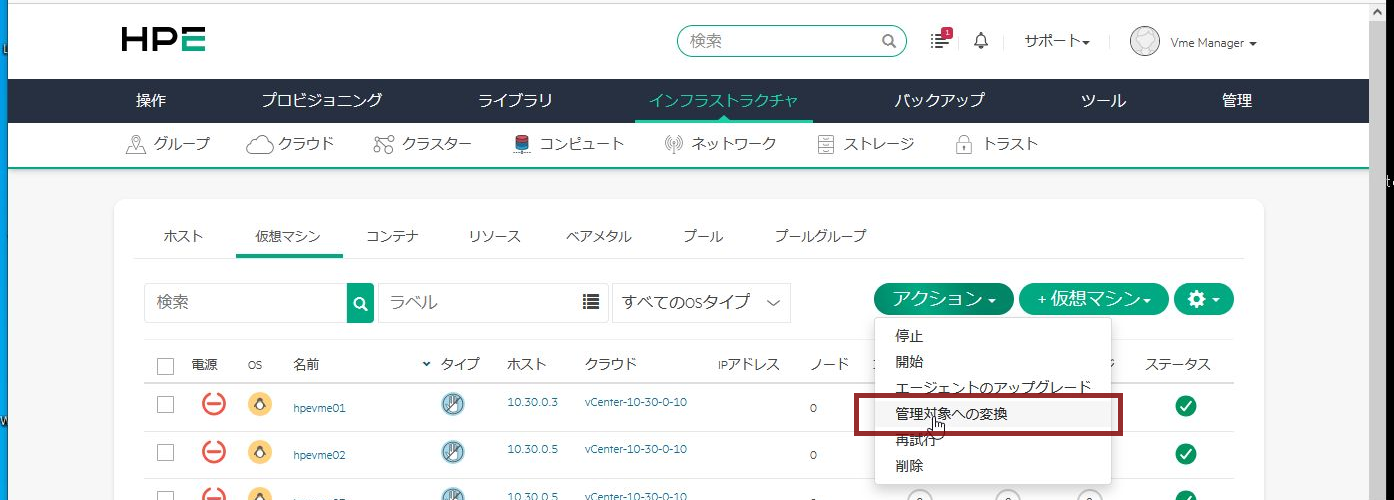1394x500 pixels.
Task: Click the label list icon
Action: point(591,302)
